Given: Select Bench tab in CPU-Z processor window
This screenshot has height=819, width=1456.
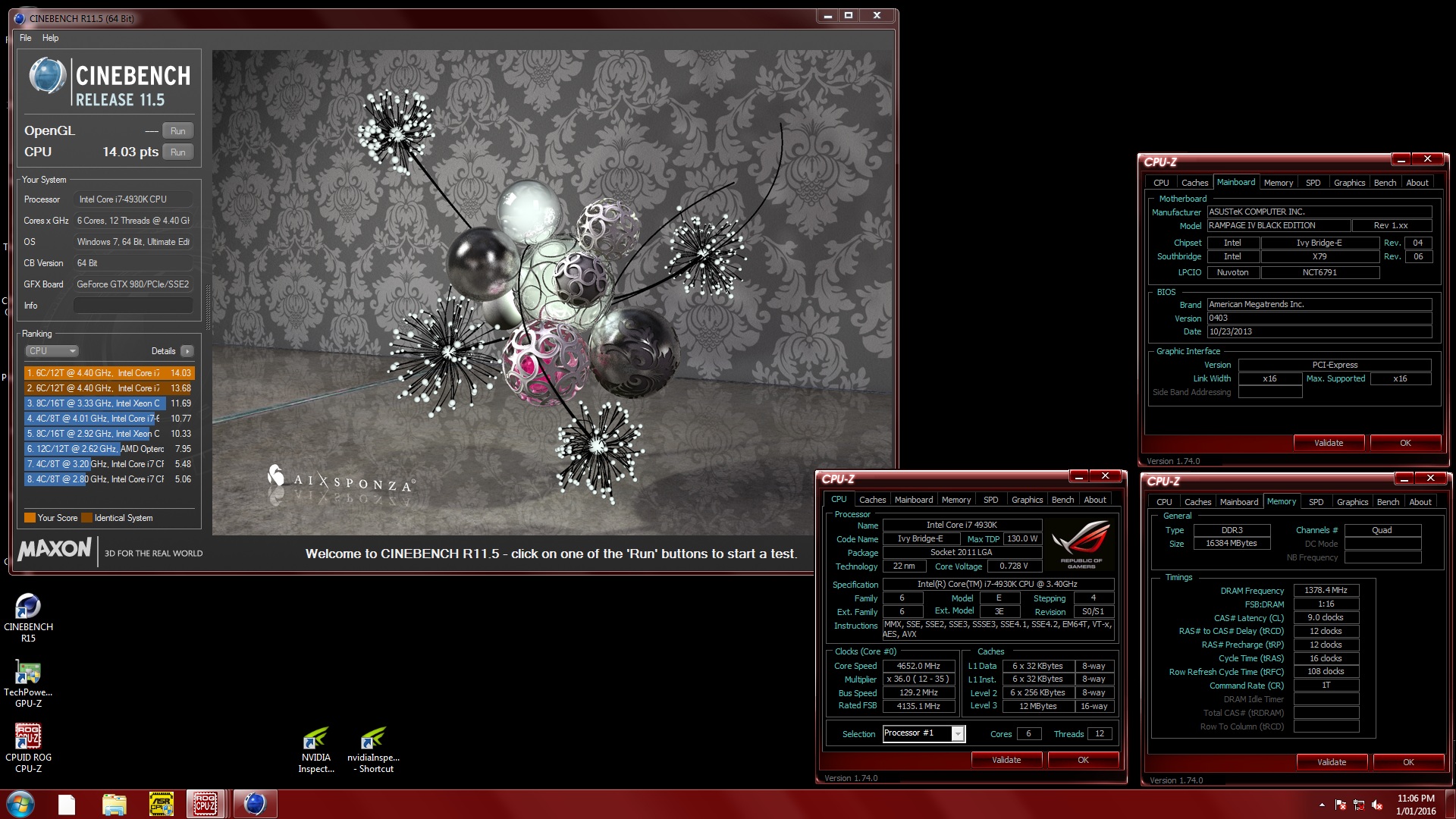Looking at the screenshot, I should tap(1062, 500).
